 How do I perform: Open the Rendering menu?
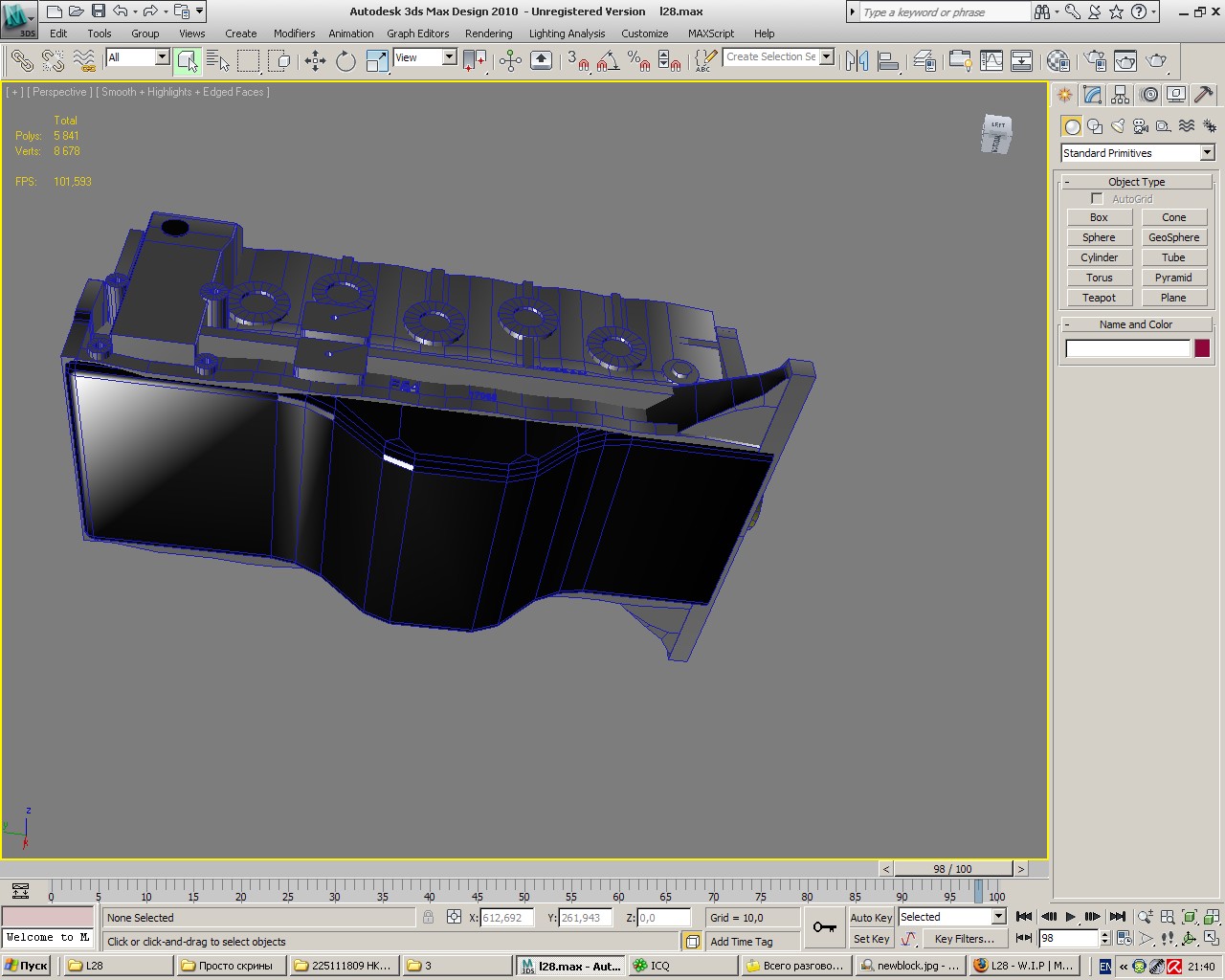click(x=488, y=33)
